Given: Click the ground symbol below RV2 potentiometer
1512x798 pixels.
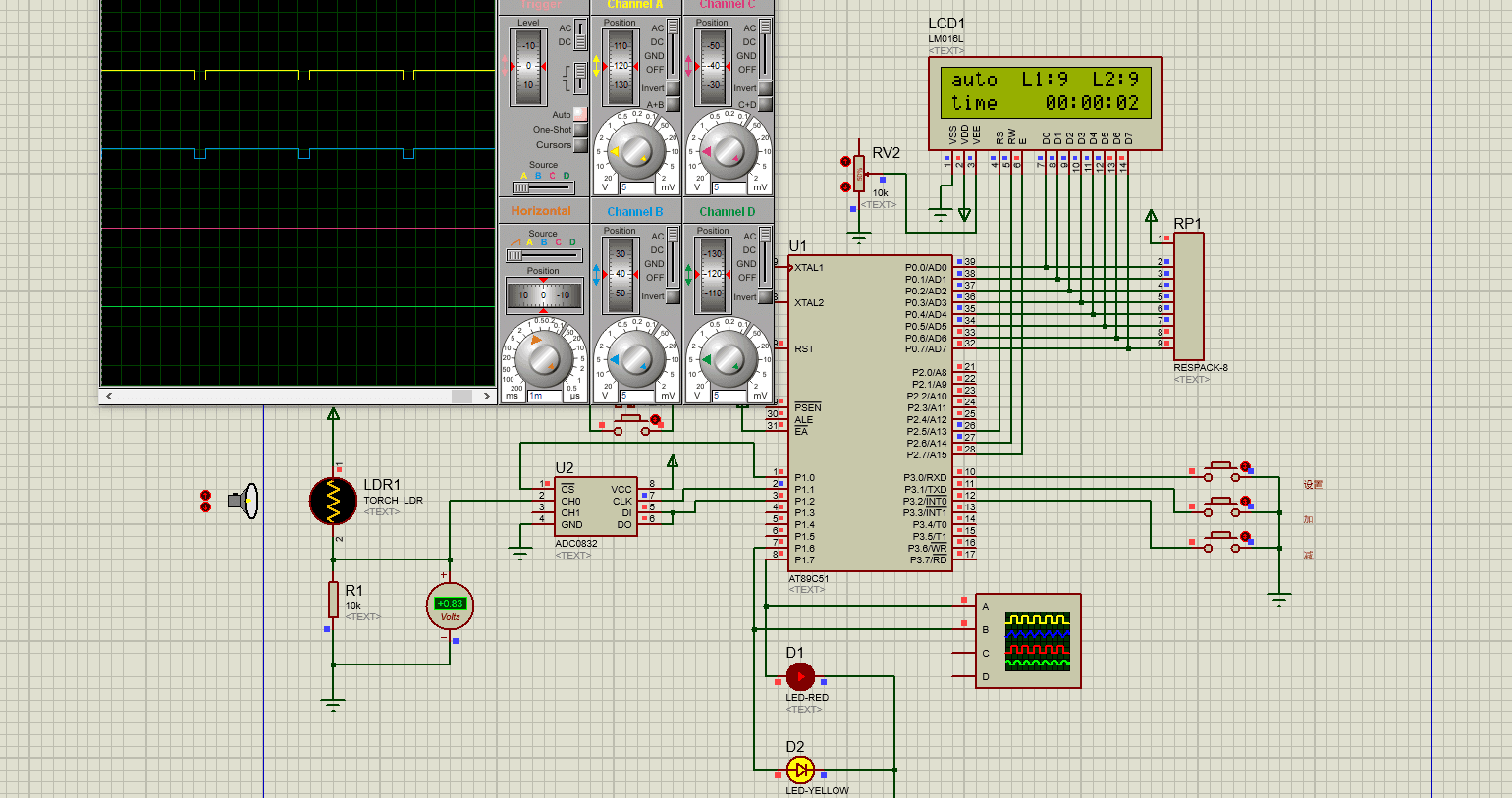Looking at the screenshot, I should tap(859, 238).
